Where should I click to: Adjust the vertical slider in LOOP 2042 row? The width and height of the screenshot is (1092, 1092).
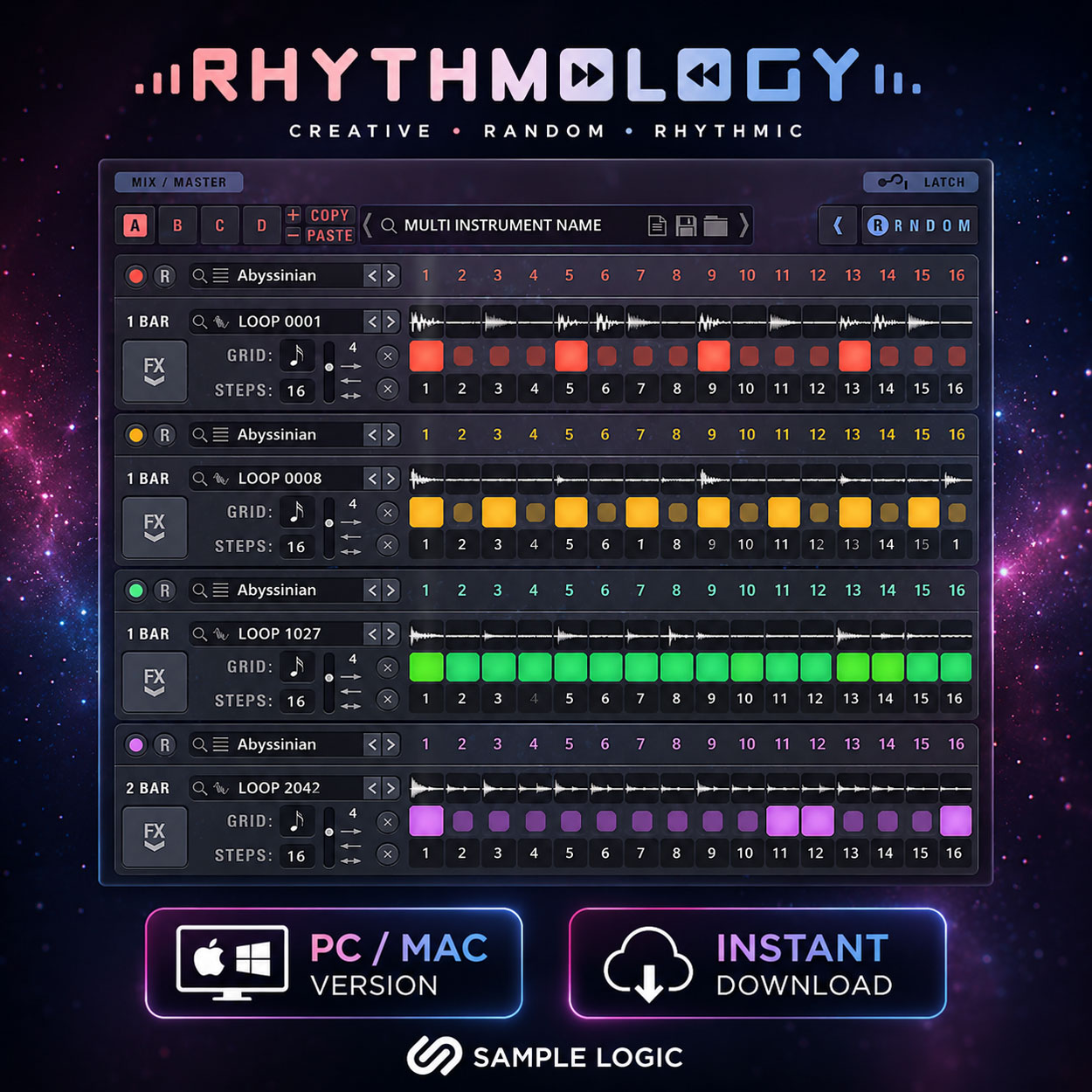click(x=329, y=837)
